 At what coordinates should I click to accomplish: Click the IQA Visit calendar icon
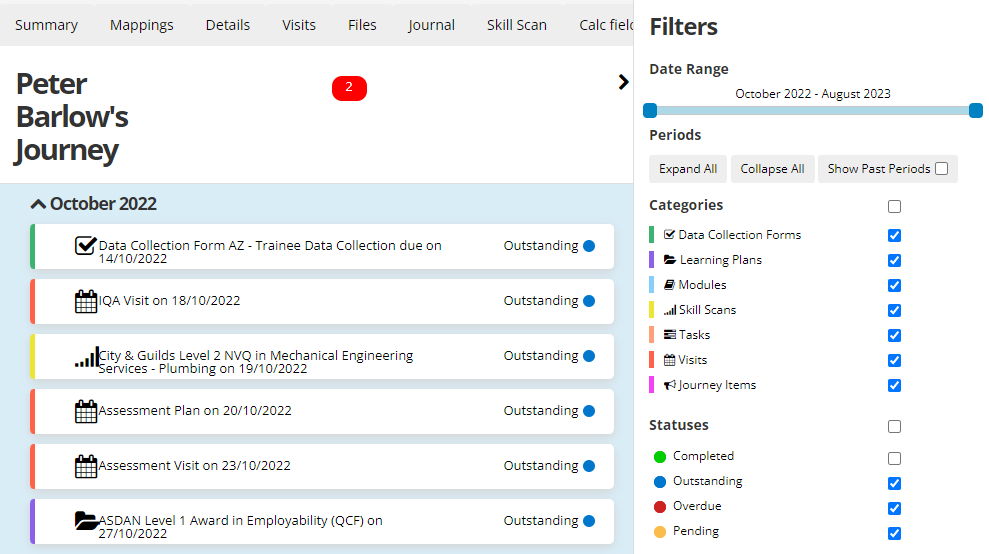point(86,301)
